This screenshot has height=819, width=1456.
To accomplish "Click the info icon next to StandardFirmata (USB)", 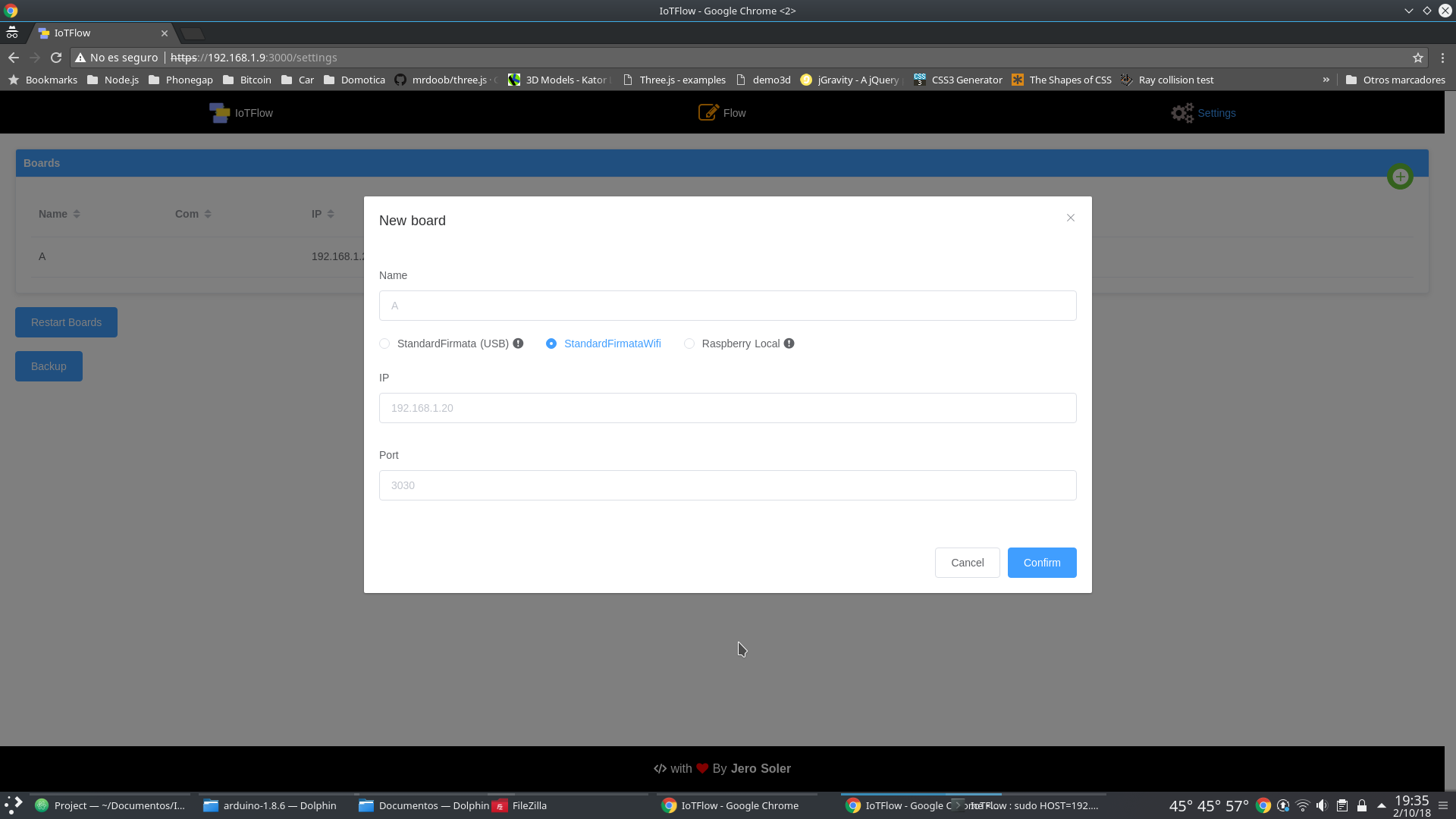I will pos(518,344).
